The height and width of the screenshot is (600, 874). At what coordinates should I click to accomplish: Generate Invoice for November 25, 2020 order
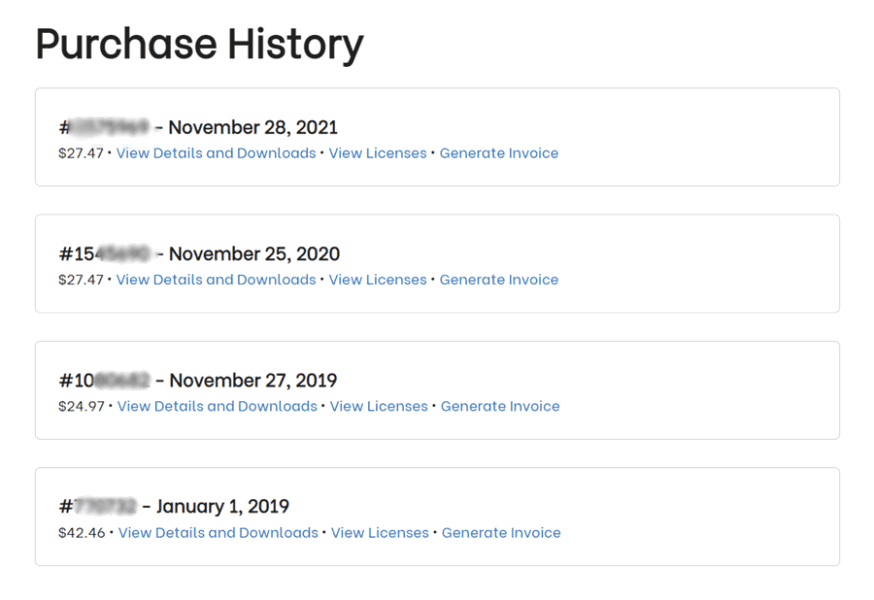[499, 280]
